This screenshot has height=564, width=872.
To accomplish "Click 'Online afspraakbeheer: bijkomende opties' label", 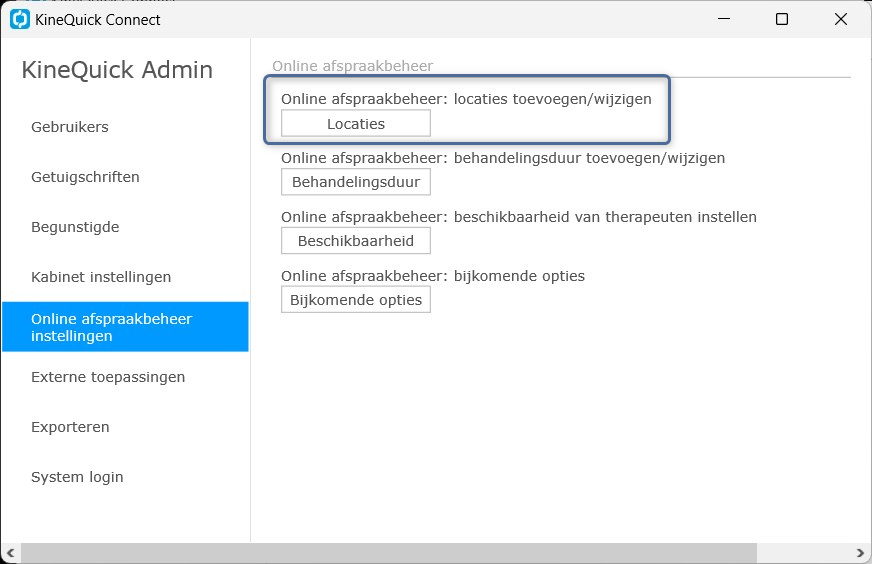I will click(433, 276).
